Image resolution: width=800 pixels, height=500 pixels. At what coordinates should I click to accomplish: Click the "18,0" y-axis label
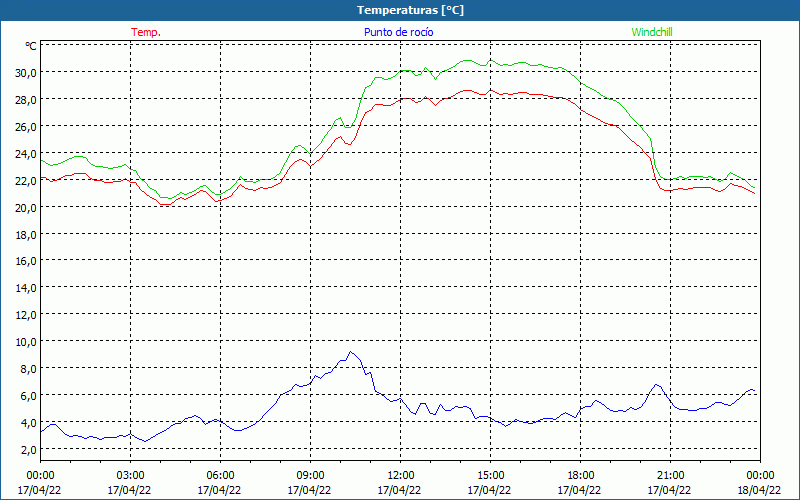click(26, 234)
